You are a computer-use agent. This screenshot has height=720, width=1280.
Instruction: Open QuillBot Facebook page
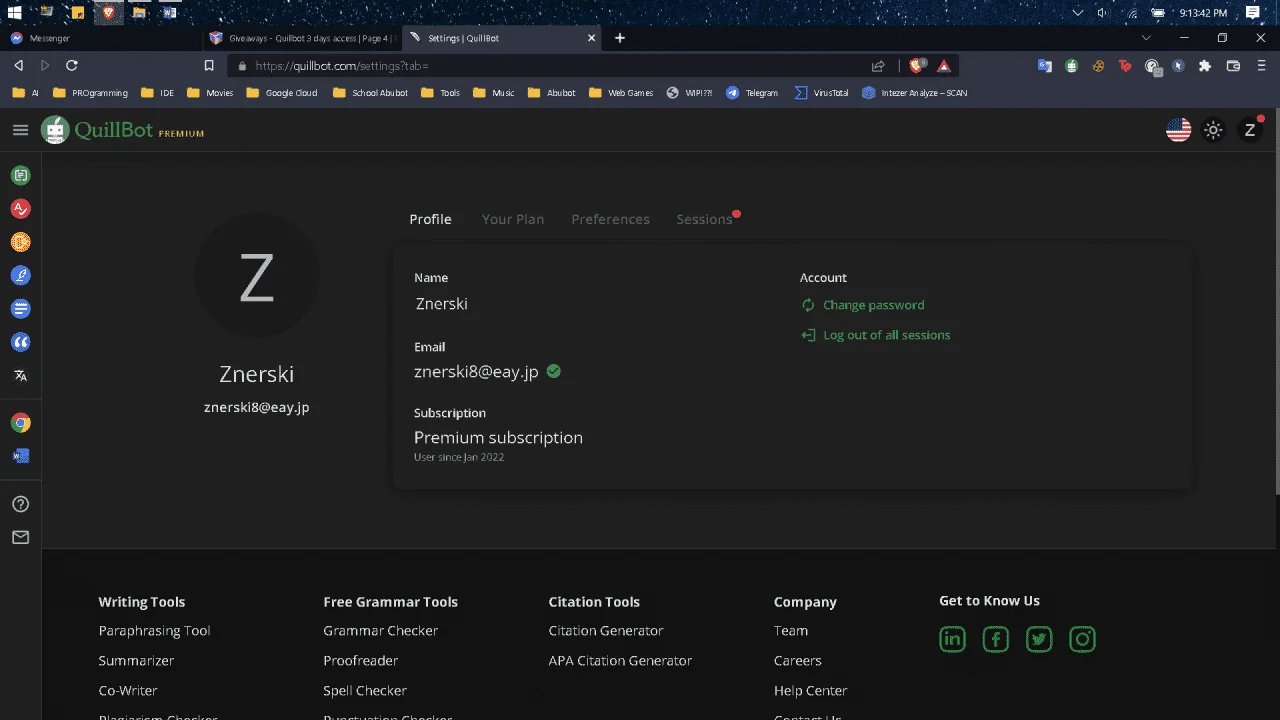996,639
